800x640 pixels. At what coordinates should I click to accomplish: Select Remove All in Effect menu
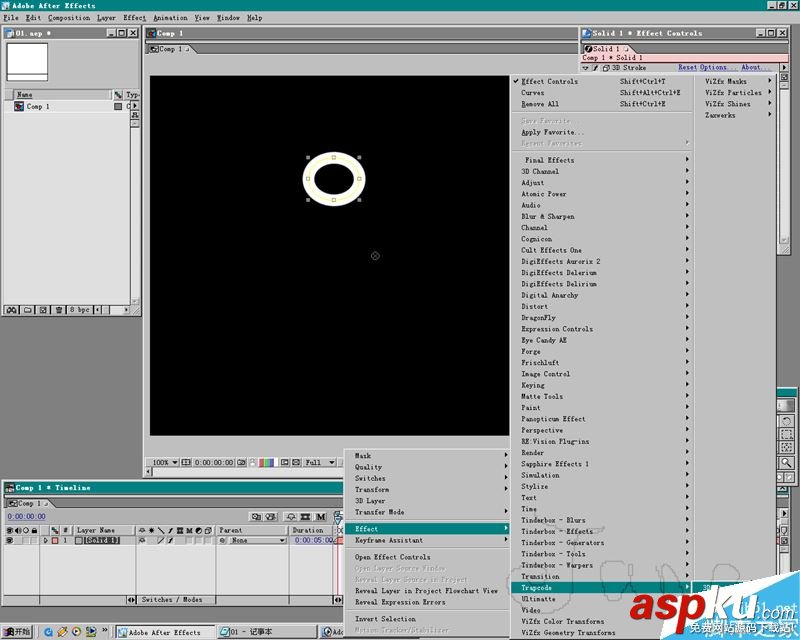602,104
